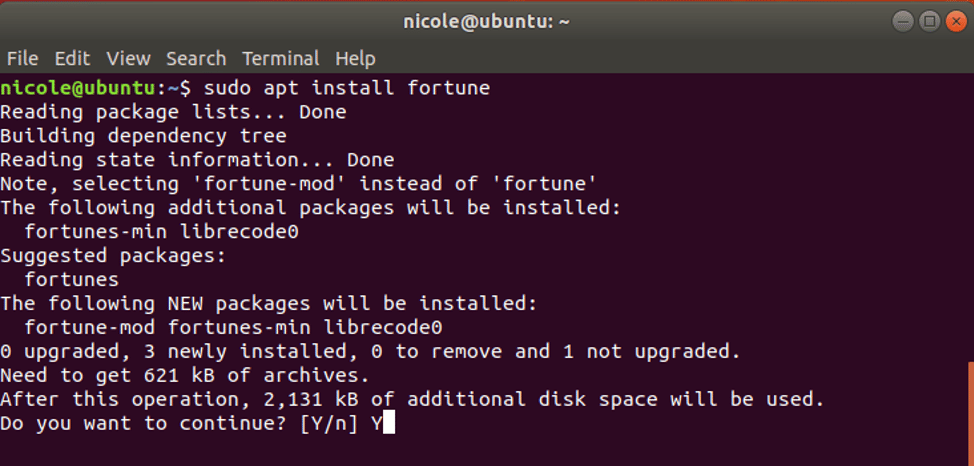974x466 pixels.
Task: Open the View menu
Action: click(x=128, y=59)
